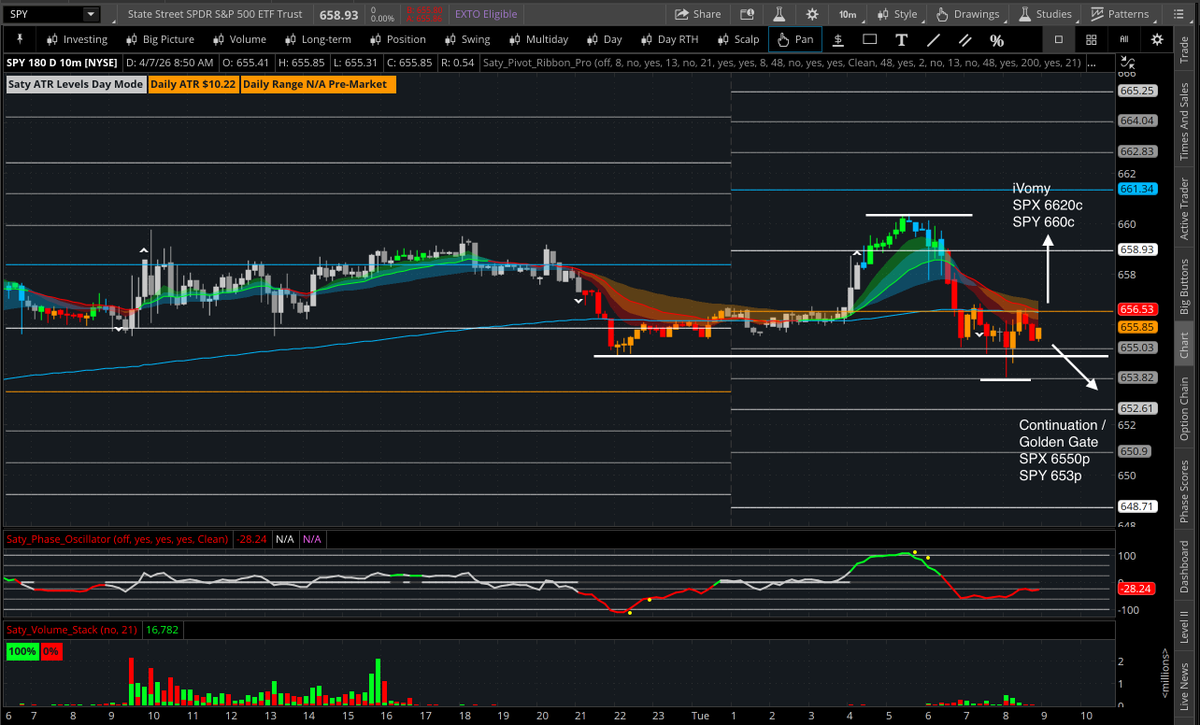Screen dimensions: 1200x725
Task: Share the chart via Share button
Action: pyautogui.click(x=698, y=14)
